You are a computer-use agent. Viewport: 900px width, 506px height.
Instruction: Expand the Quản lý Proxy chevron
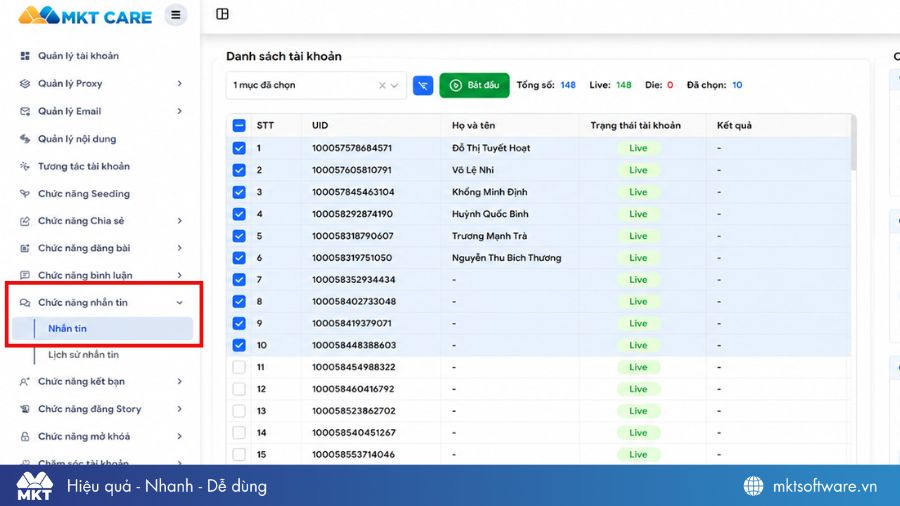pyautogui.click(x=180, y=83)
